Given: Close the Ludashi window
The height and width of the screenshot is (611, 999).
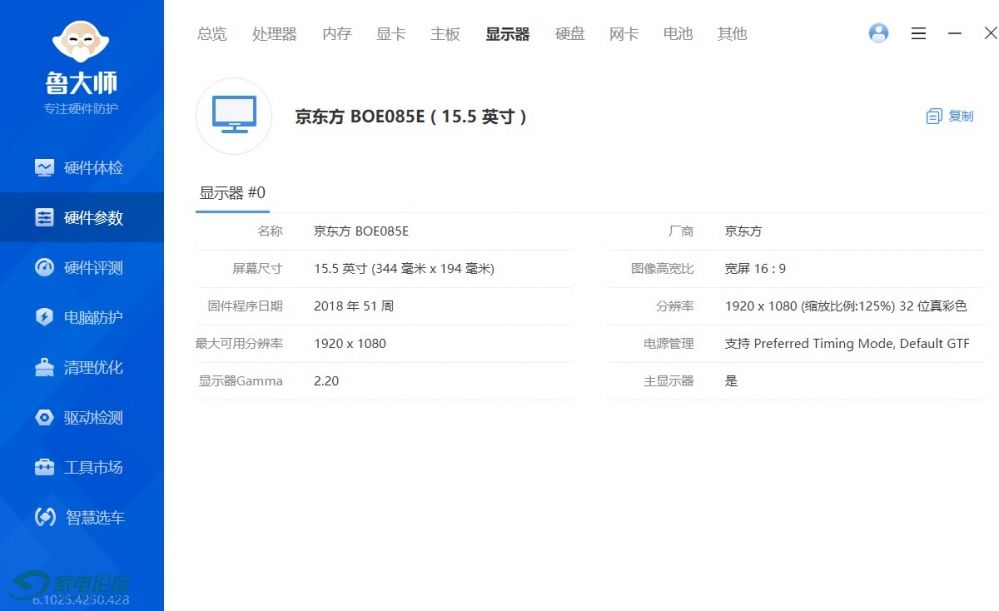Looking at the screenshot, I should point(991,33).
